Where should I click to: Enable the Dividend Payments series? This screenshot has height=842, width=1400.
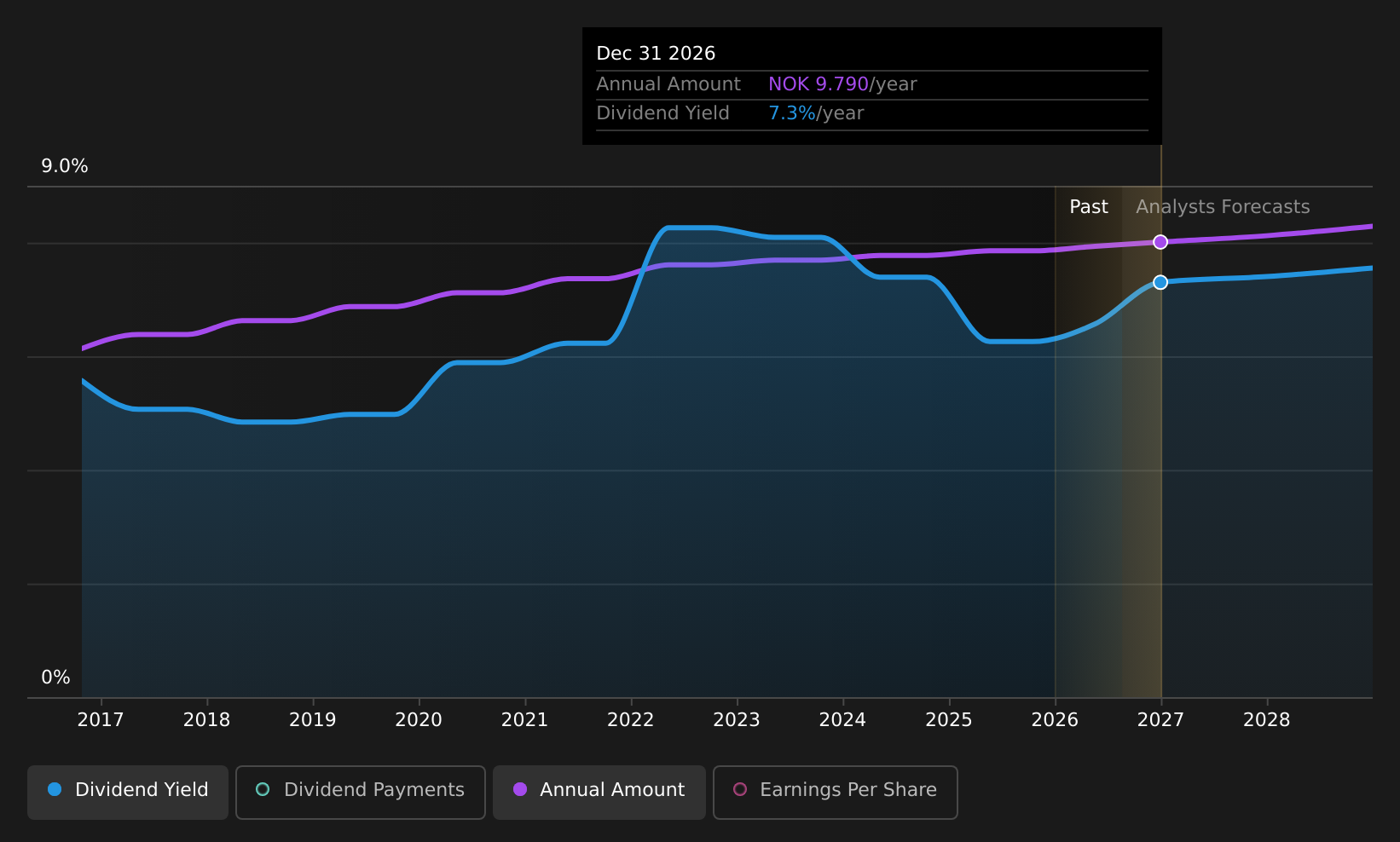(361, 792)
